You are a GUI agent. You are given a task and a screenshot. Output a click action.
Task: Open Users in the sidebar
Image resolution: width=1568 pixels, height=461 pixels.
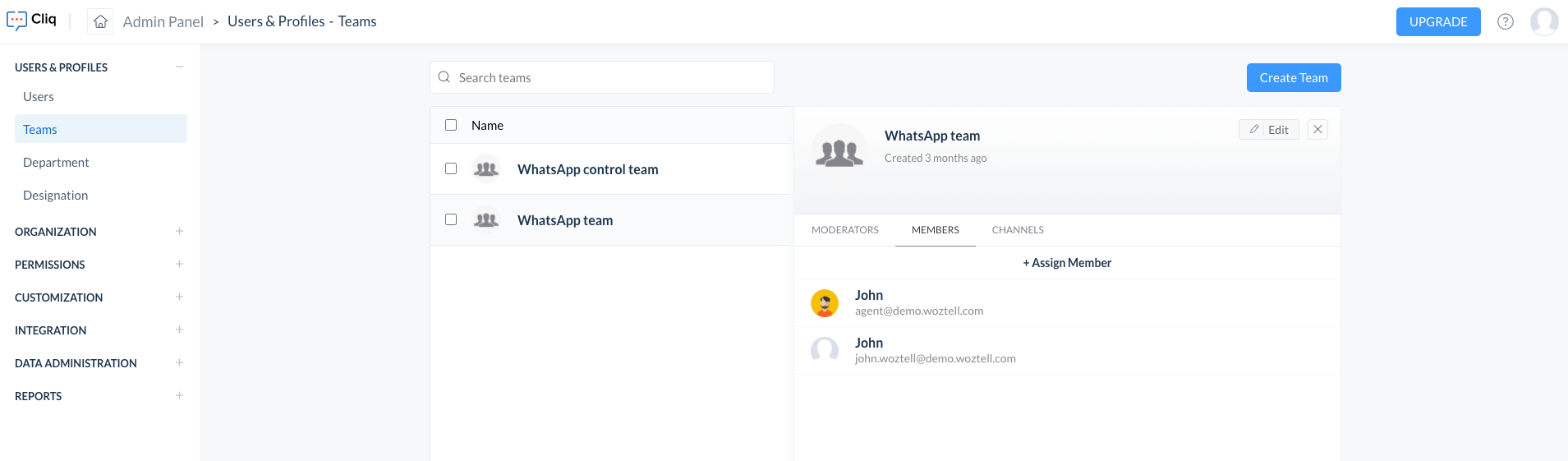[x=101, y=96]
